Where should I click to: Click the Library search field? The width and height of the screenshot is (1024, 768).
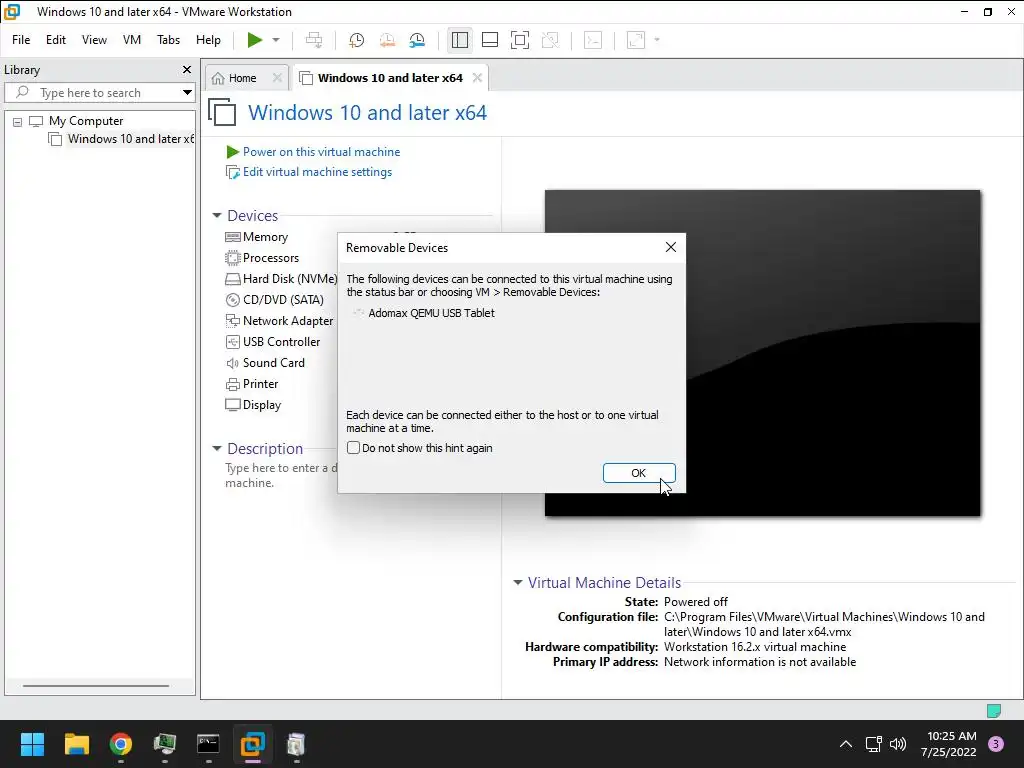pos(98,93)
